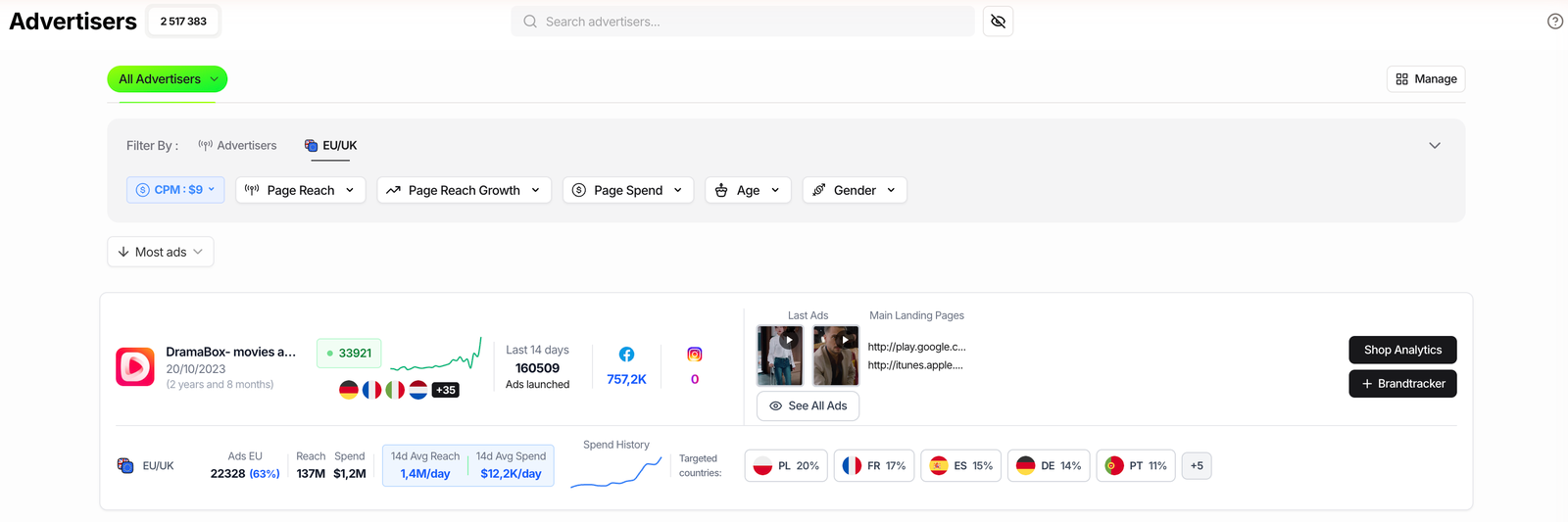Screen dimensions: 1568x522
Task: Click the Brandtracker button
Action: (1402, 384)
